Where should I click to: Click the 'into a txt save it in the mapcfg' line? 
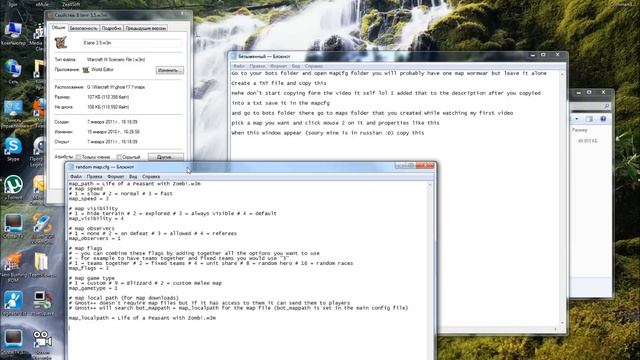click(280, 103)
